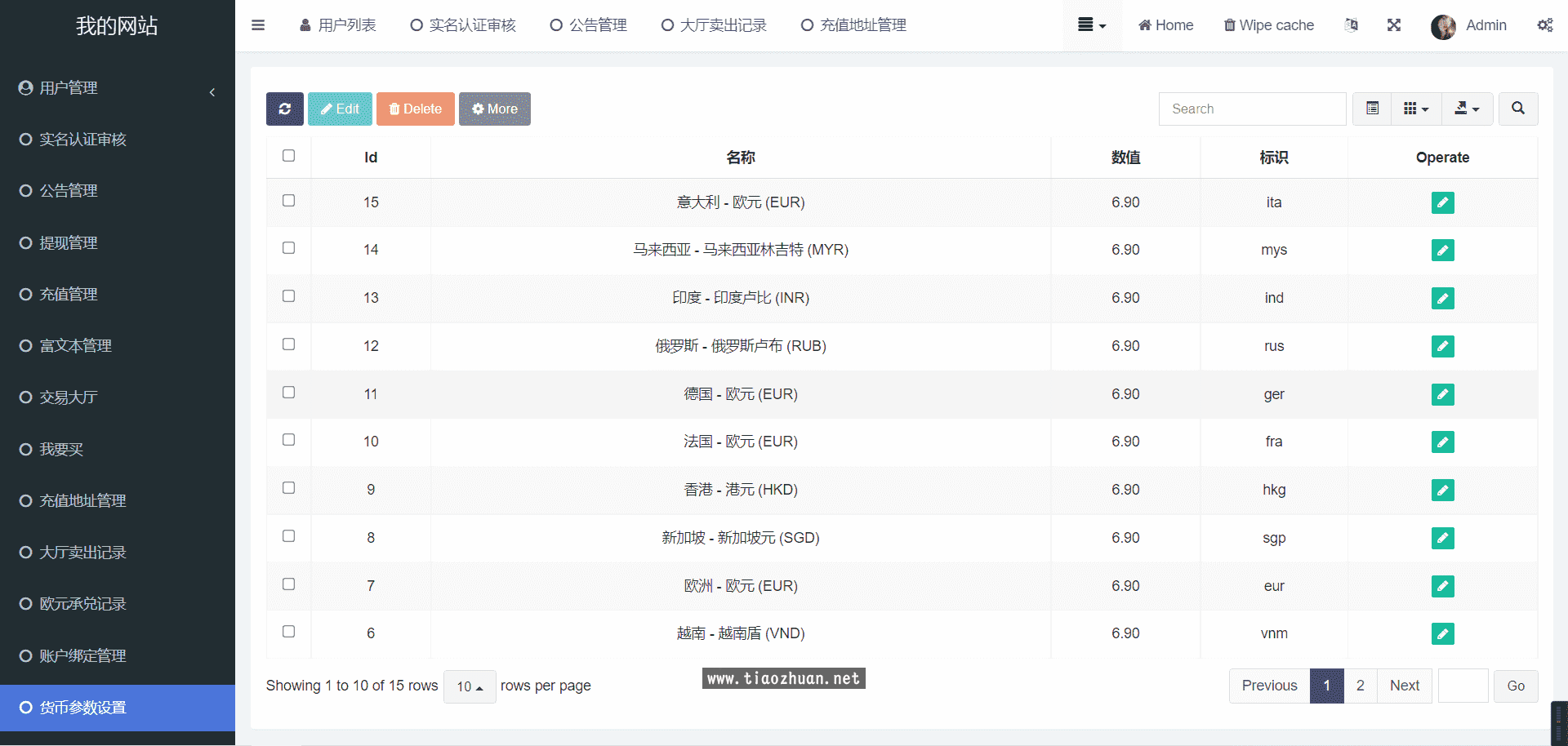Image resolution: width=1568 pixels, height=746 pixels.
Task: Open the columns visibility dropdown
Action: (x=1415, y=109)
